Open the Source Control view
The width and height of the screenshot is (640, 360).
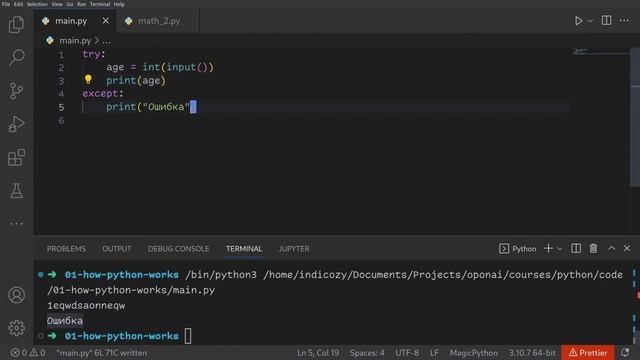[x=16, y=91]
